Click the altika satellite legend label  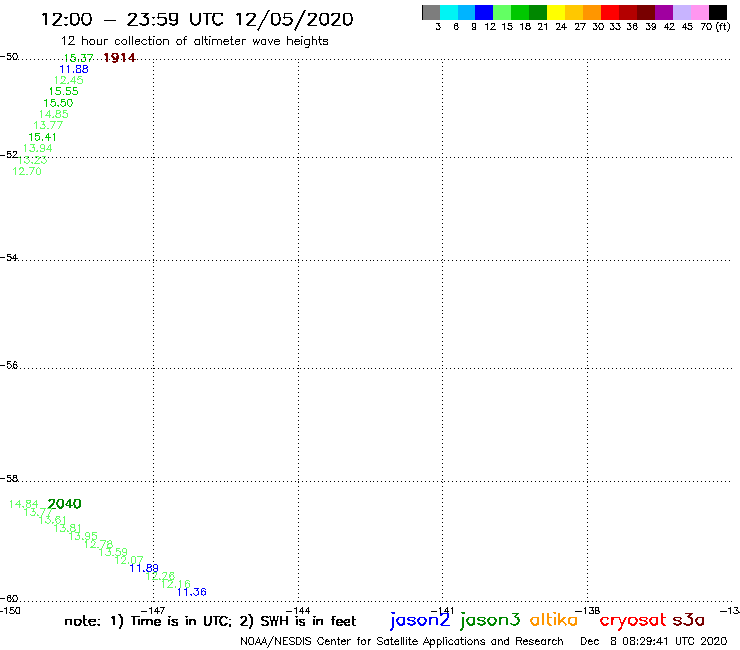pos(554,620)
